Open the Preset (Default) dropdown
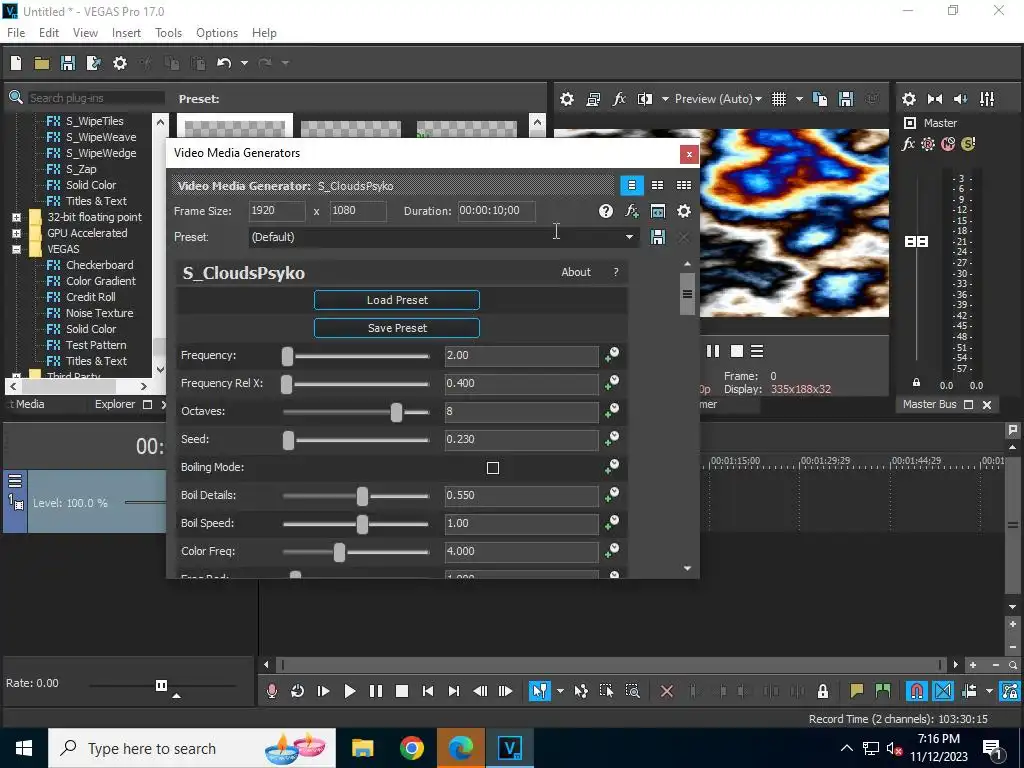Screen dimensions: 1024x768 coord(443,237)
